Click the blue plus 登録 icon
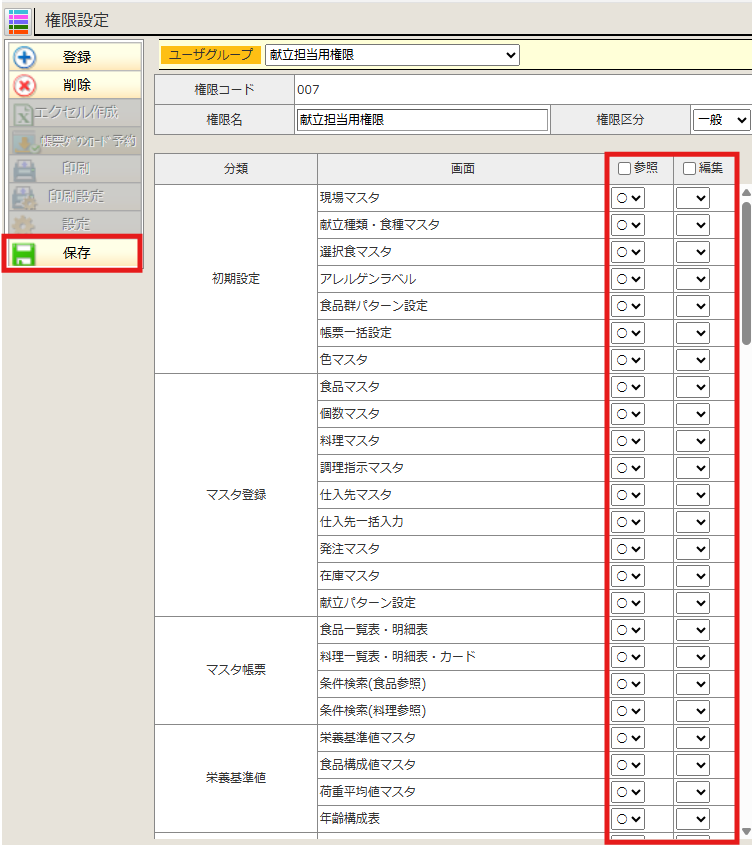The height and width of the screenshot is (845, 752). (25, 58)
